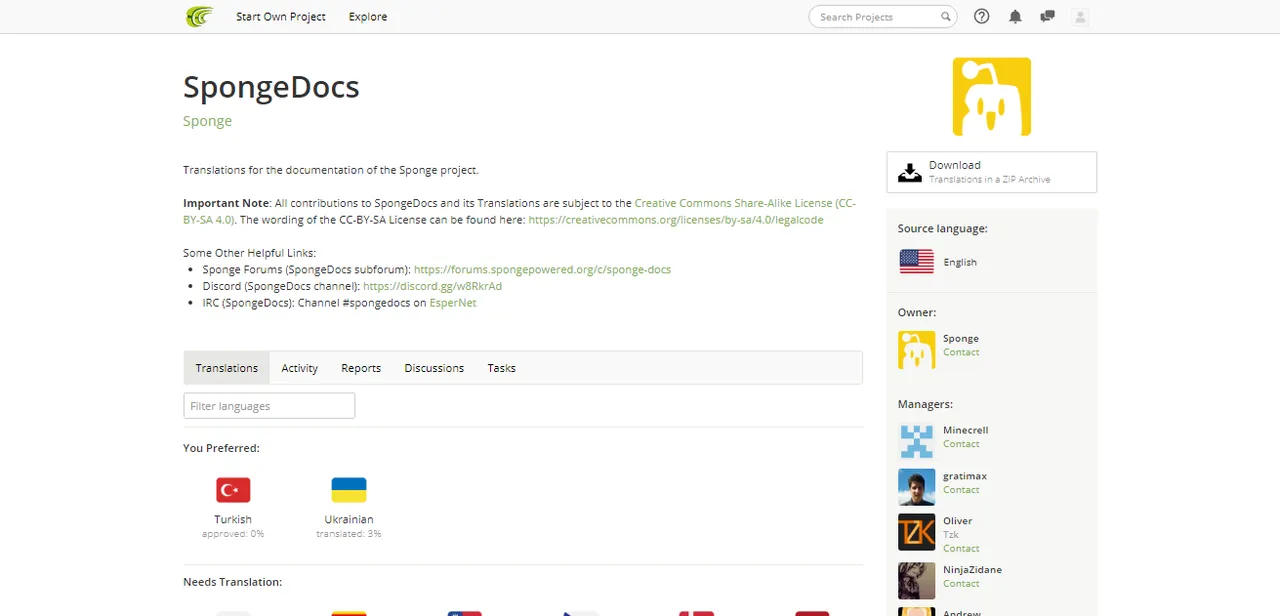The height and width of the screenshot is (616, 1280).
Task: Click the SpongeDocs page title
Action: tap(271, 87)
